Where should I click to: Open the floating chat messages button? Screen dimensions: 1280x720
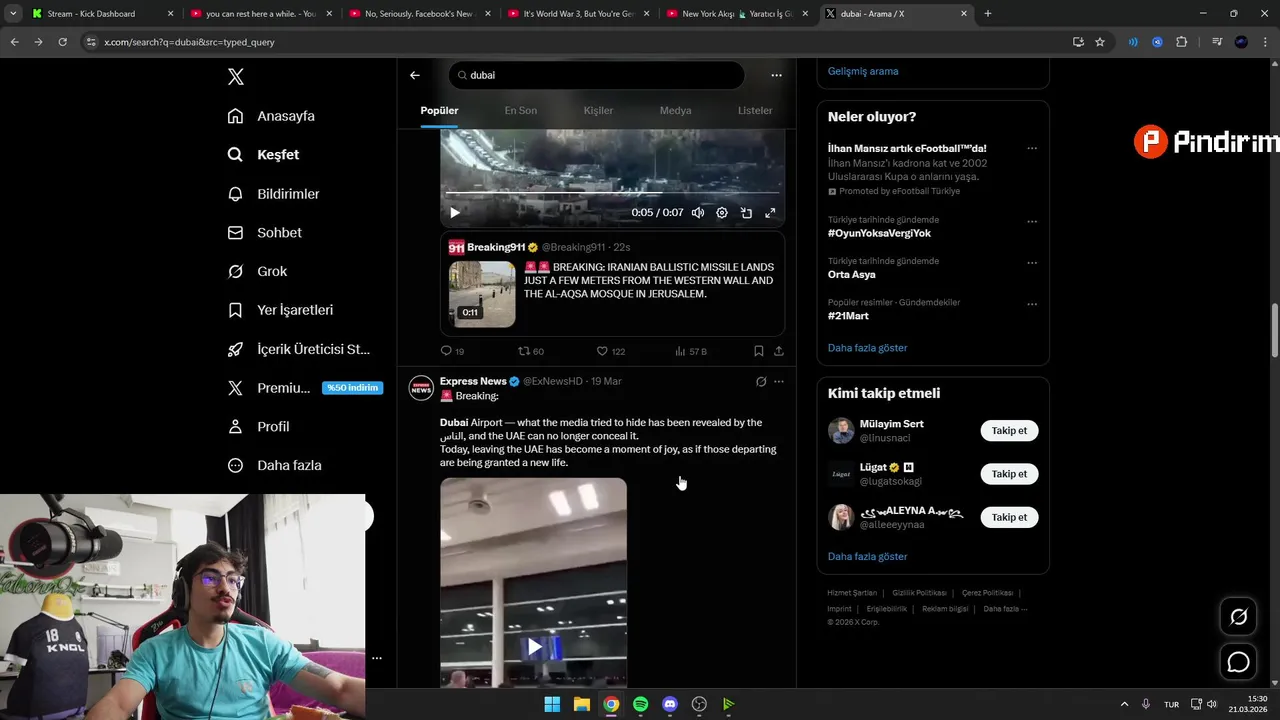(1238, 662)
